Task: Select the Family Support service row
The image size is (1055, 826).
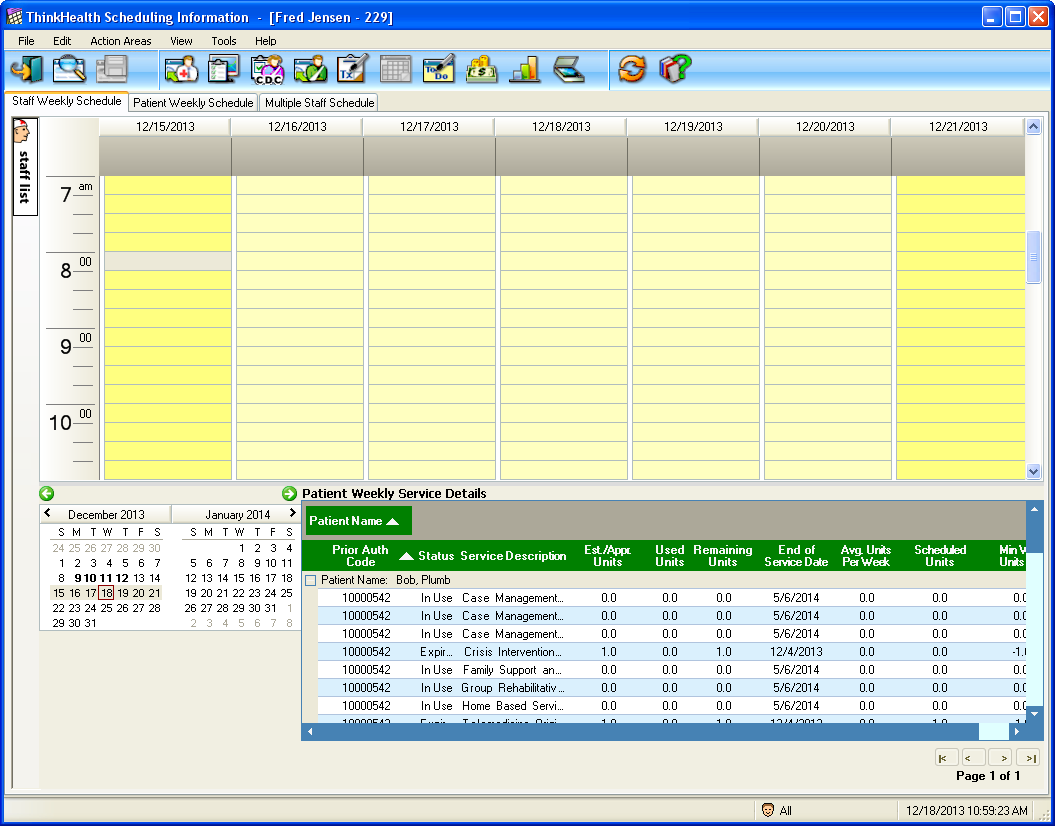Action: [671, 670]
